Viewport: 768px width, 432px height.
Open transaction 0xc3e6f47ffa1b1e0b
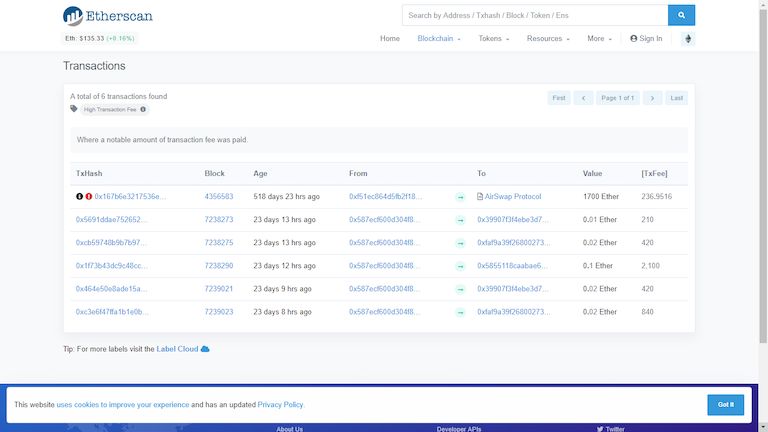click(112, 312)
